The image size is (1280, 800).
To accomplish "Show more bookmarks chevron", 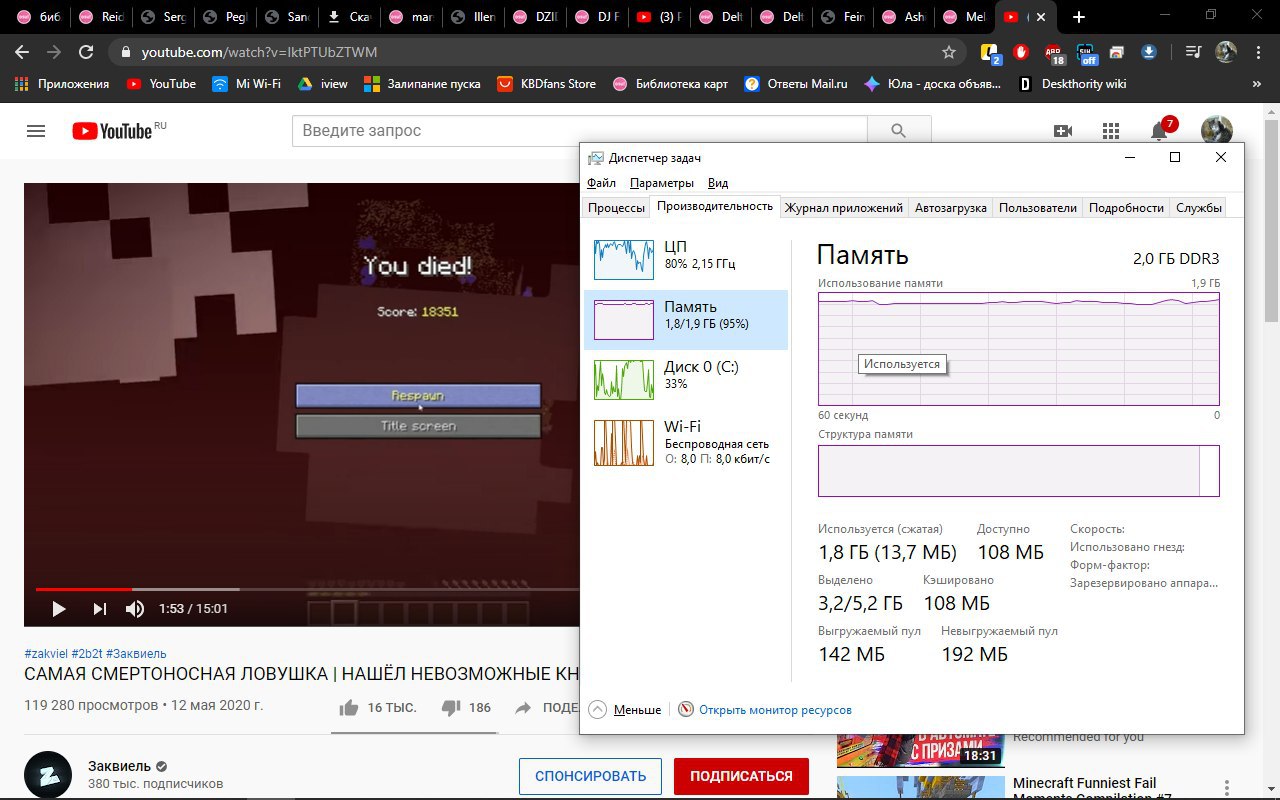I will [x=1257, y=84].
